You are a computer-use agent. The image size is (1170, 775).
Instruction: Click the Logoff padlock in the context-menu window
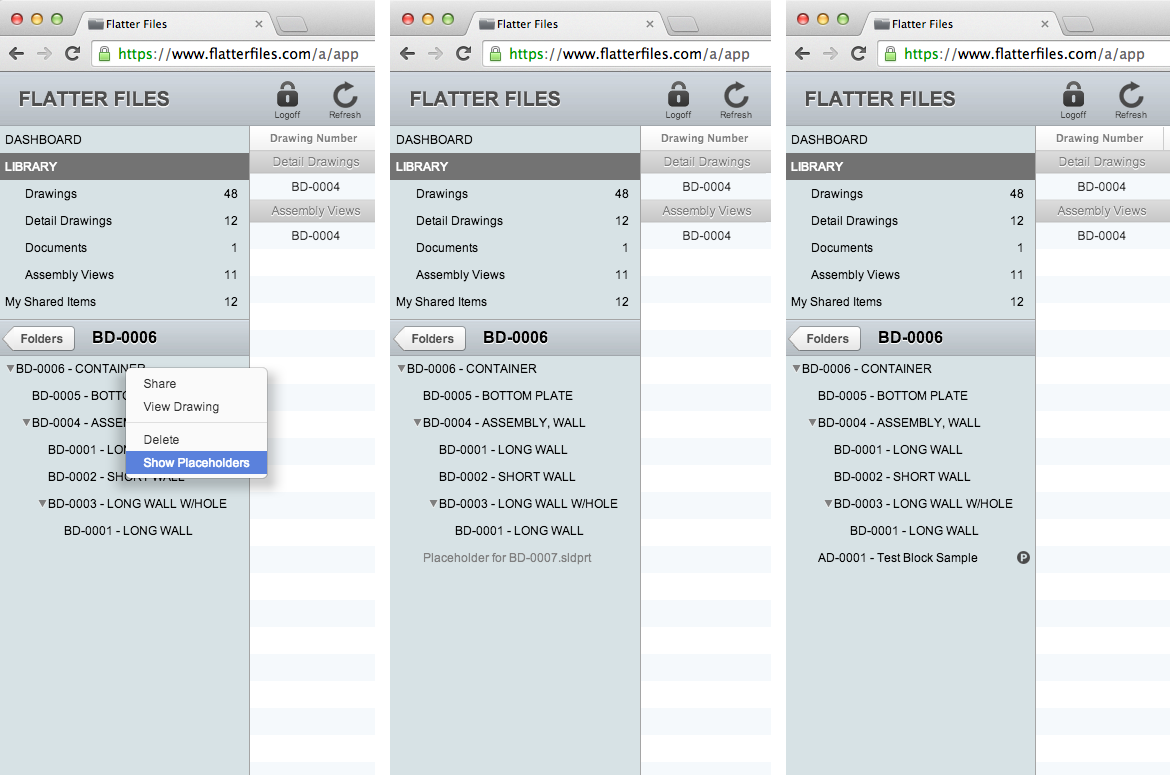click(x=287, y=95)
